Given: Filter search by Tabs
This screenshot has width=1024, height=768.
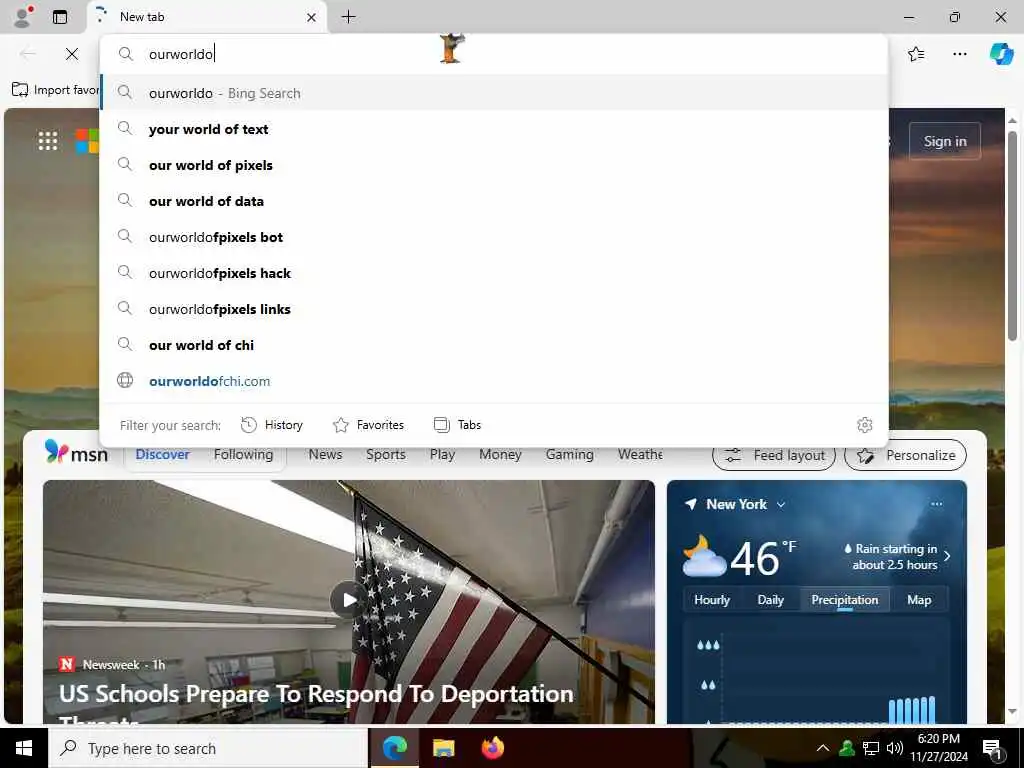Looking at the screenshot, I should tap(457, 425).
